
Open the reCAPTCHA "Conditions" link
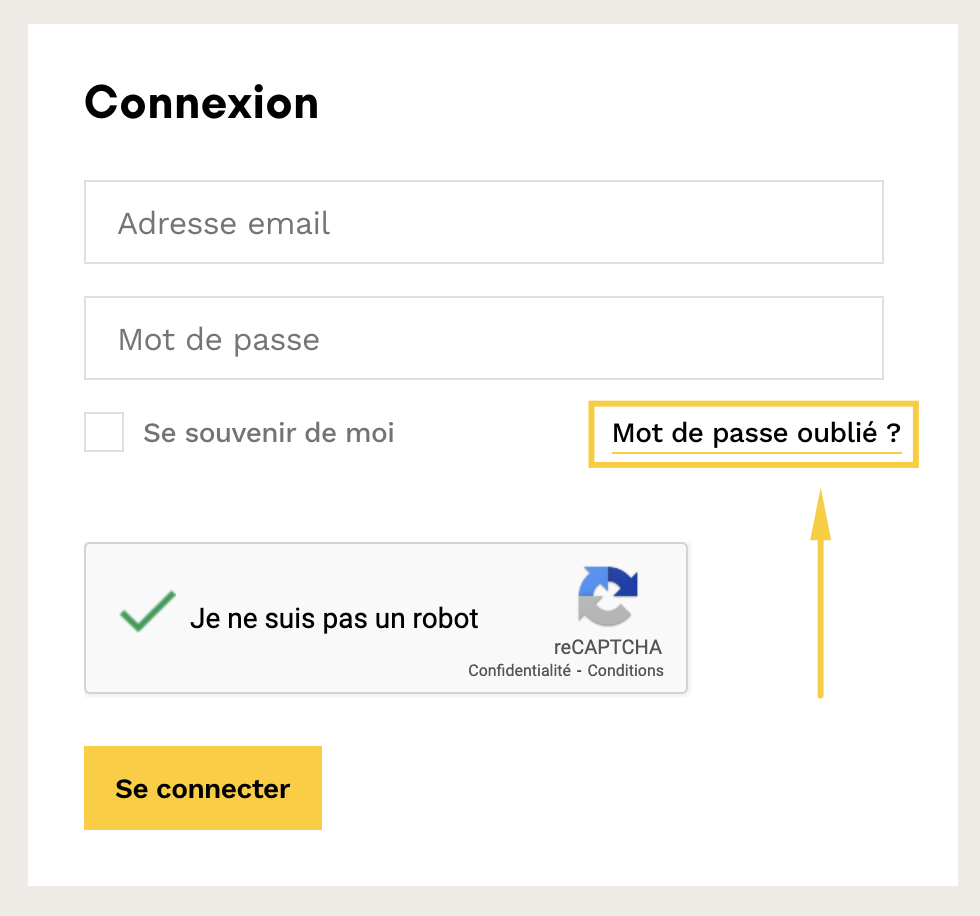tap(625, 671)
